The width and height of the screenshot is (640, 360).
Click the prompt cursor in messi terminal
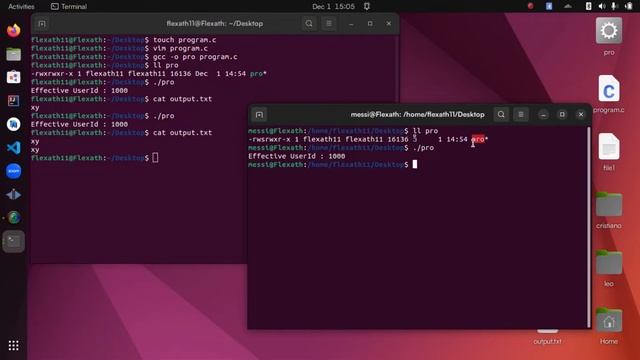click(x=415, y=164)
